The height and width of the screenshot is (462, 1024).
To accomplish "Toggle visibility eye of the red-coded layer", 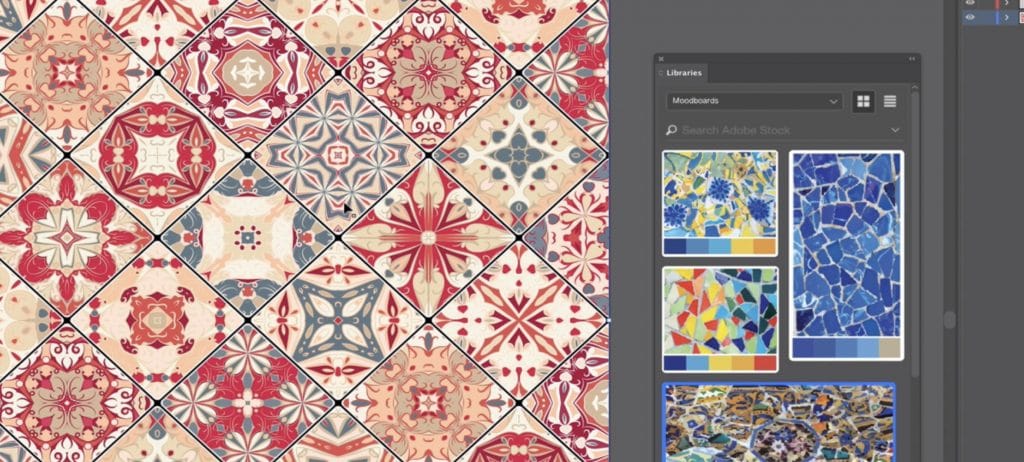I will [970, 3].
